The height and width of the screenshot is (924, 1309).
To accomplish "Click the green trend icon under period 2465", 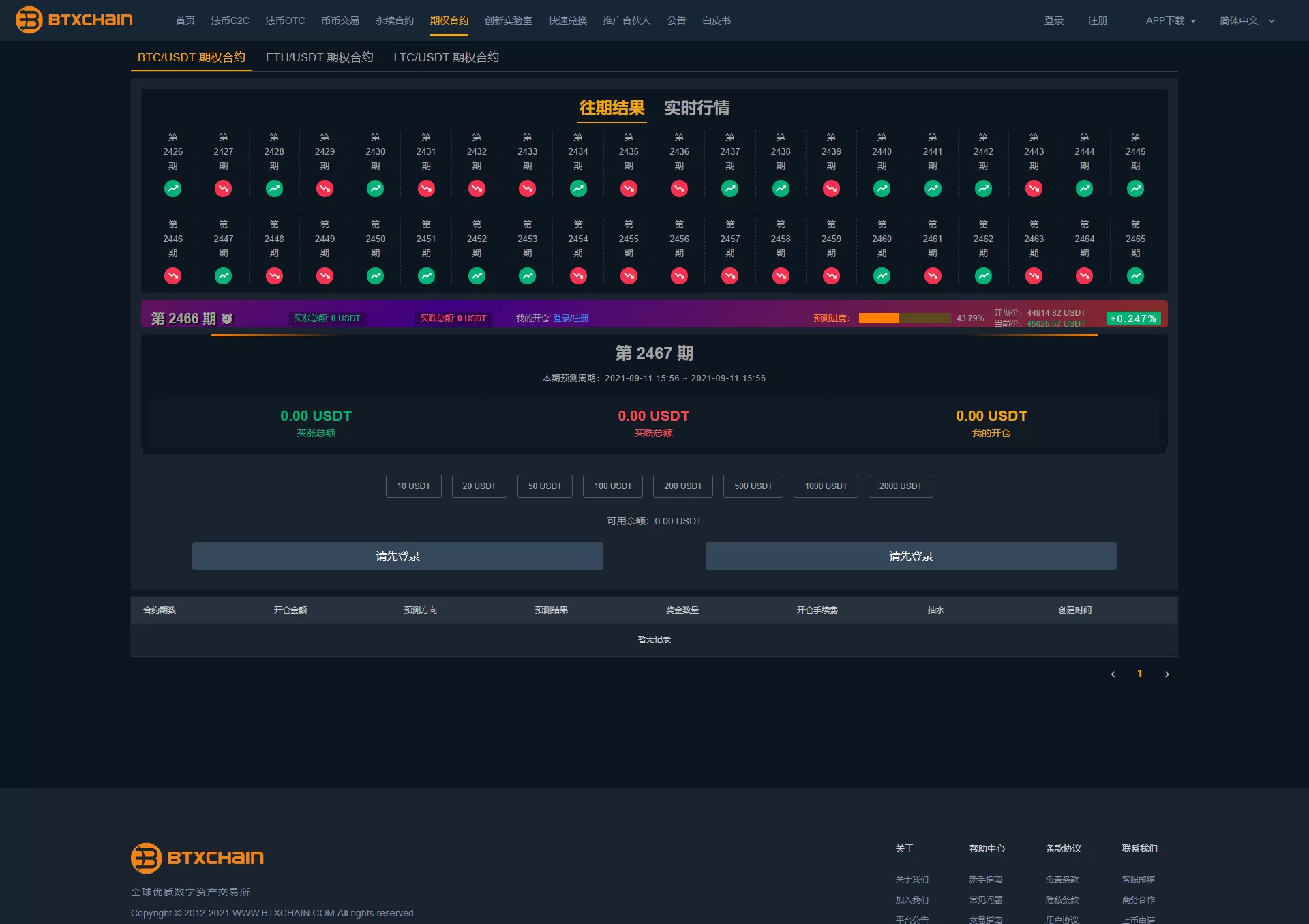I will click(x=1135, y=275).
